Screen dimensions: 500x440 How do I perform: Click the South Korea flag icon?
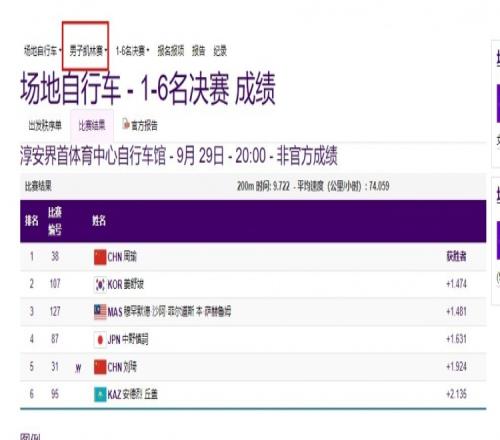tap(100, 284)
